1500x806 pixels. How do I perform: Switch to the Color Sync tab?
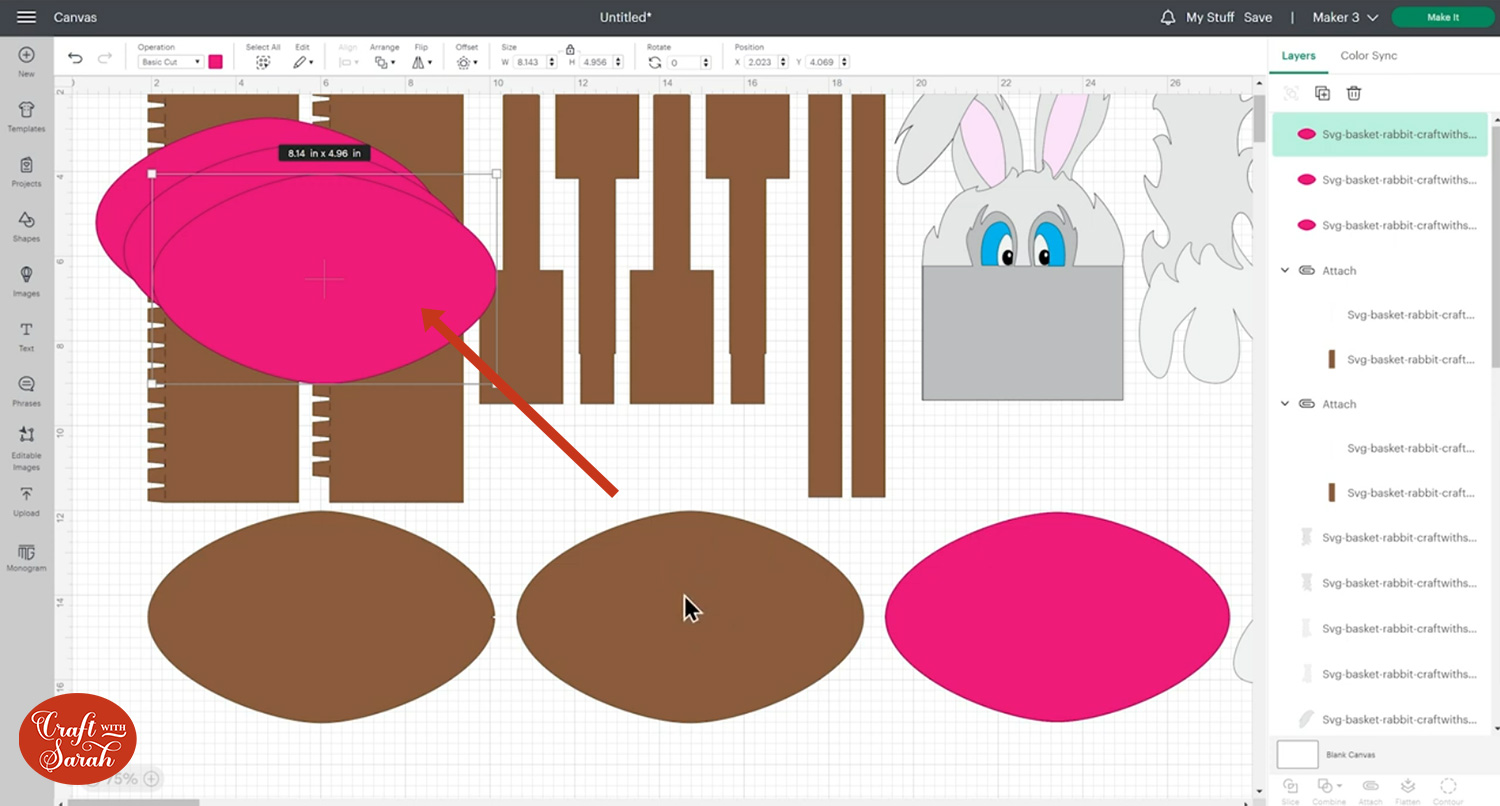1368,56
